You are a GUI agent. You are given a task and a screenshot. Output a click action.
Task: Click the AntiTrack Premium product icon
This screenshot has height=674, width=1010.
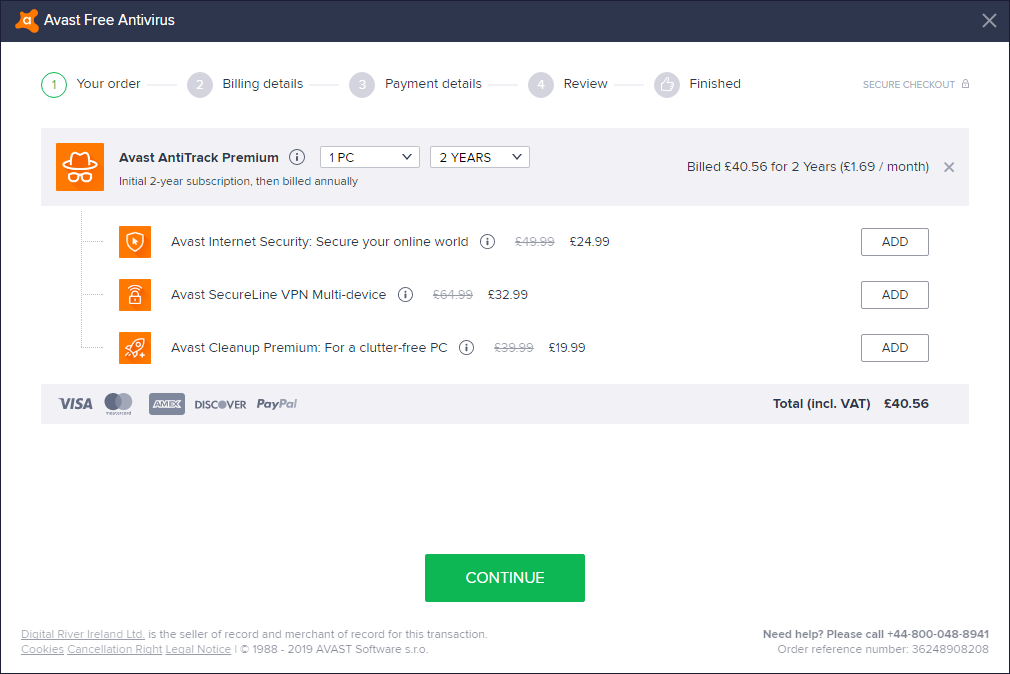[x=80, y=167]
